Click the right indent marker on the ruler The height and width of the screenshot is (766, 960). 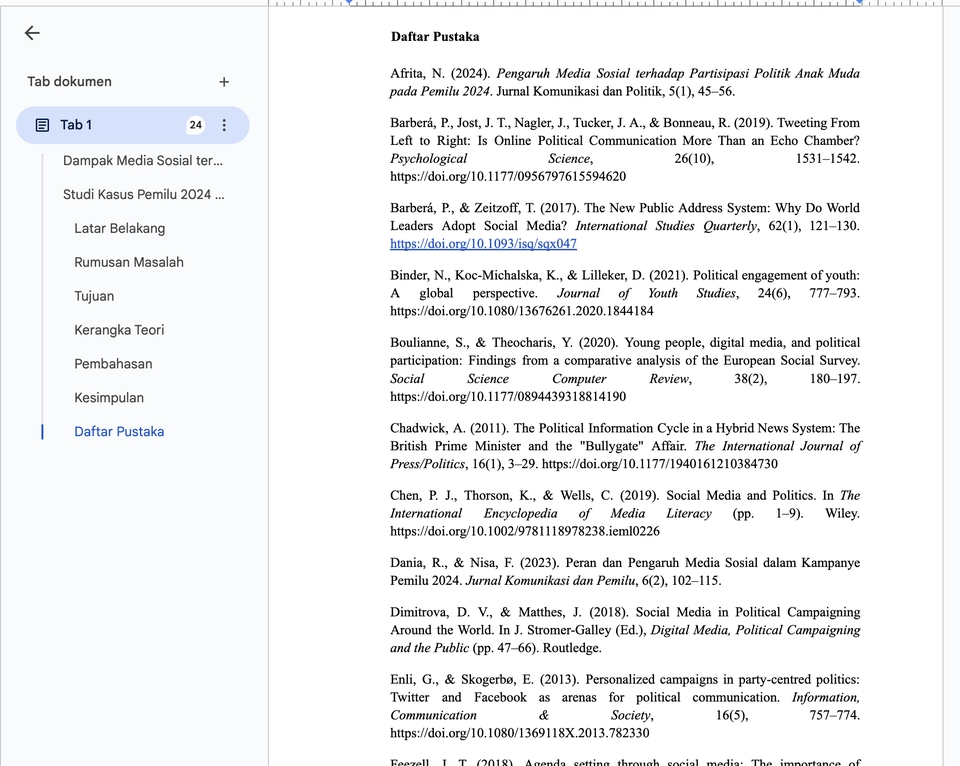click(861, 3)
